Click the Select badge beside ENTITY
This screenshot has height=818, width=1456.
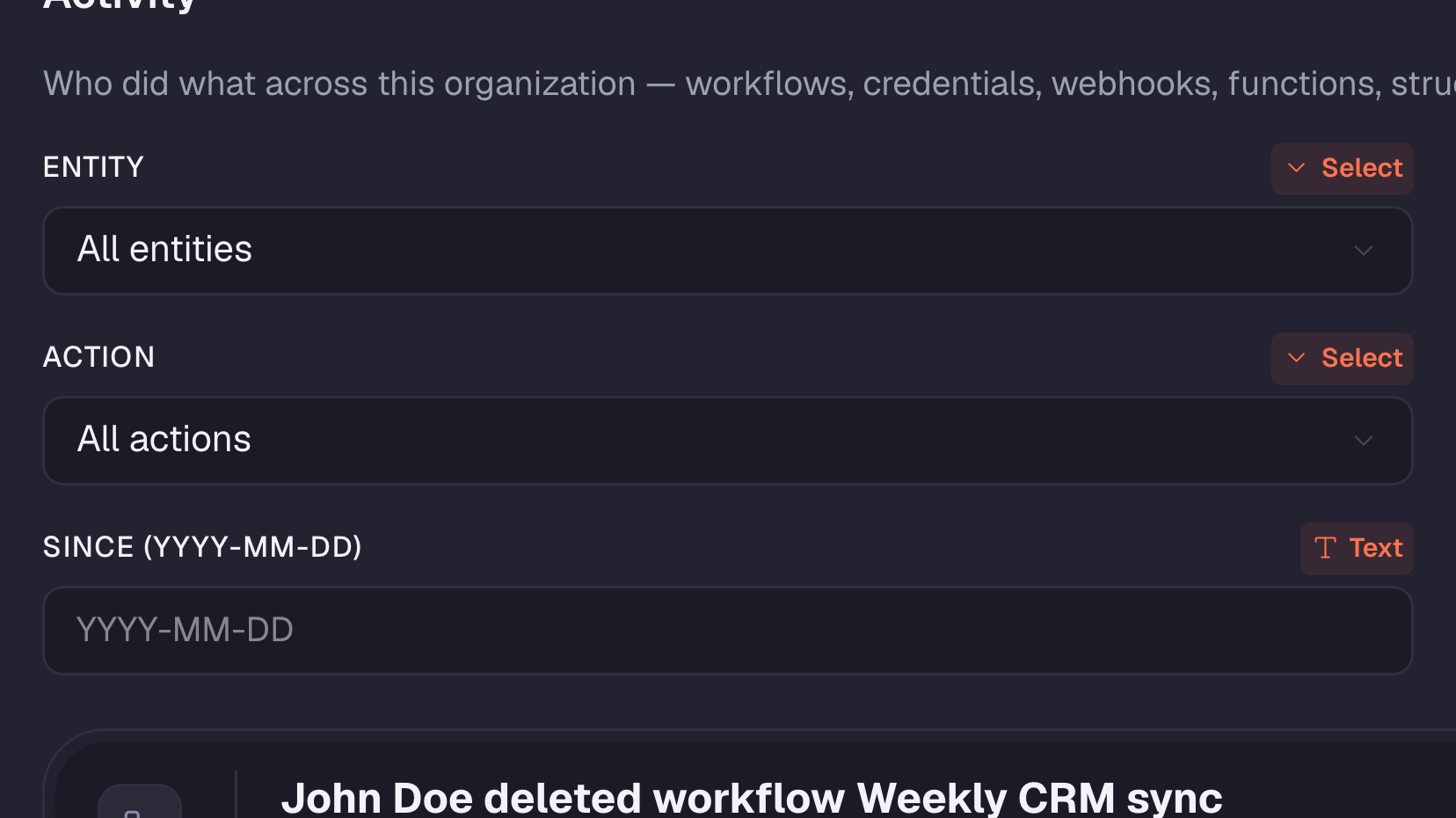point(1343,168)
